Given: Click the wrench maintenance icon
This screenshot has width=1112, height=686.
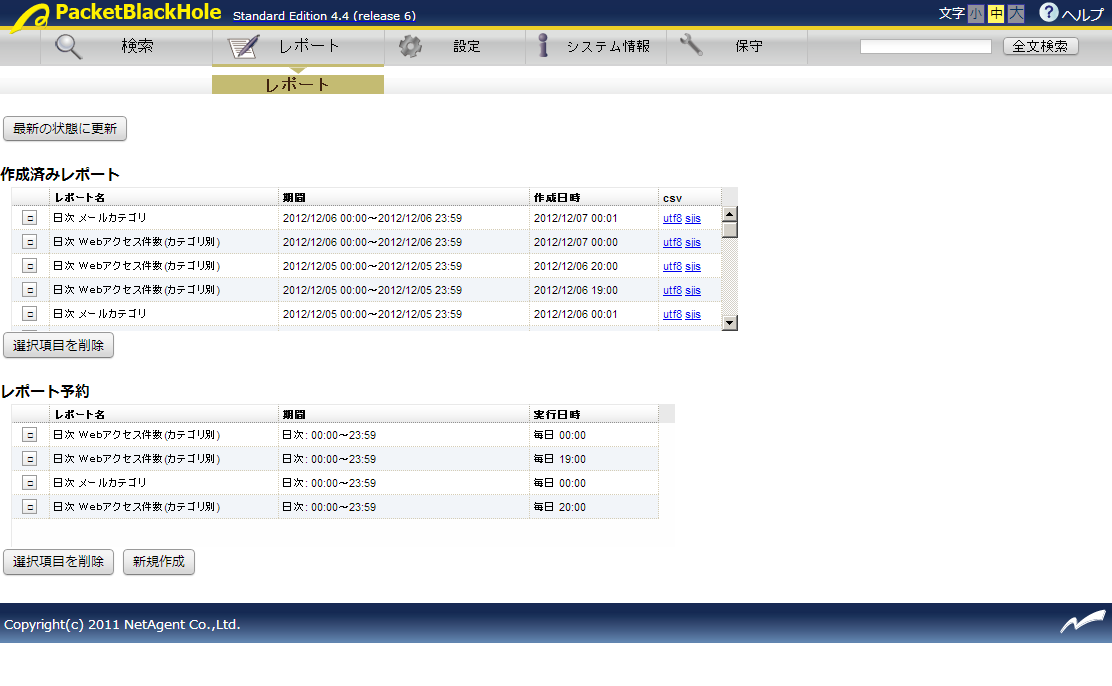Looking at the screenshot, I should coord(691,46).
